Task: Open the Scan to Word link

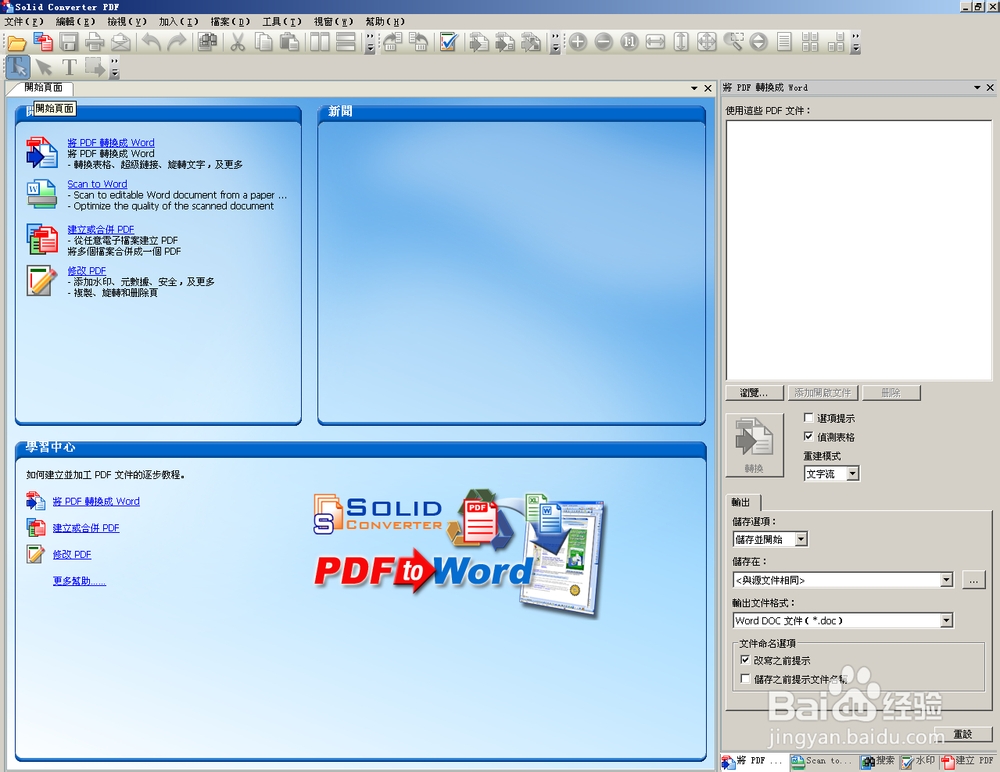Action: (x=97, y=184)
